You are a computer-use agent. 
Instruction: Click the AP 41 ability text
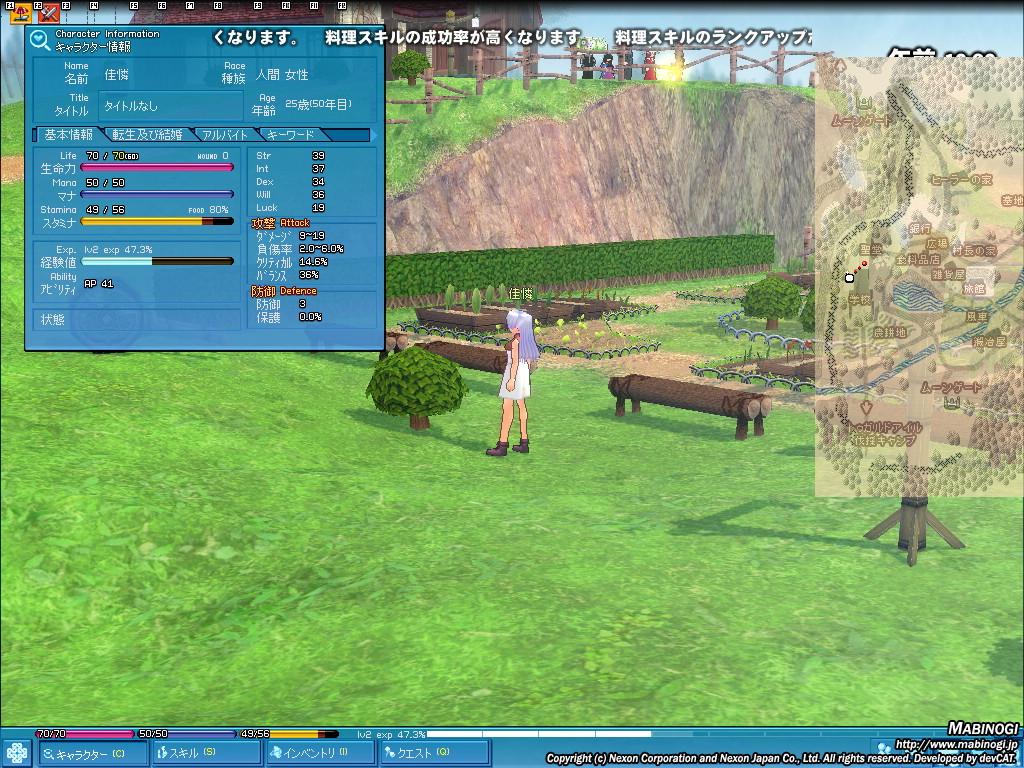pyautogui.click(x=99, y=283)
